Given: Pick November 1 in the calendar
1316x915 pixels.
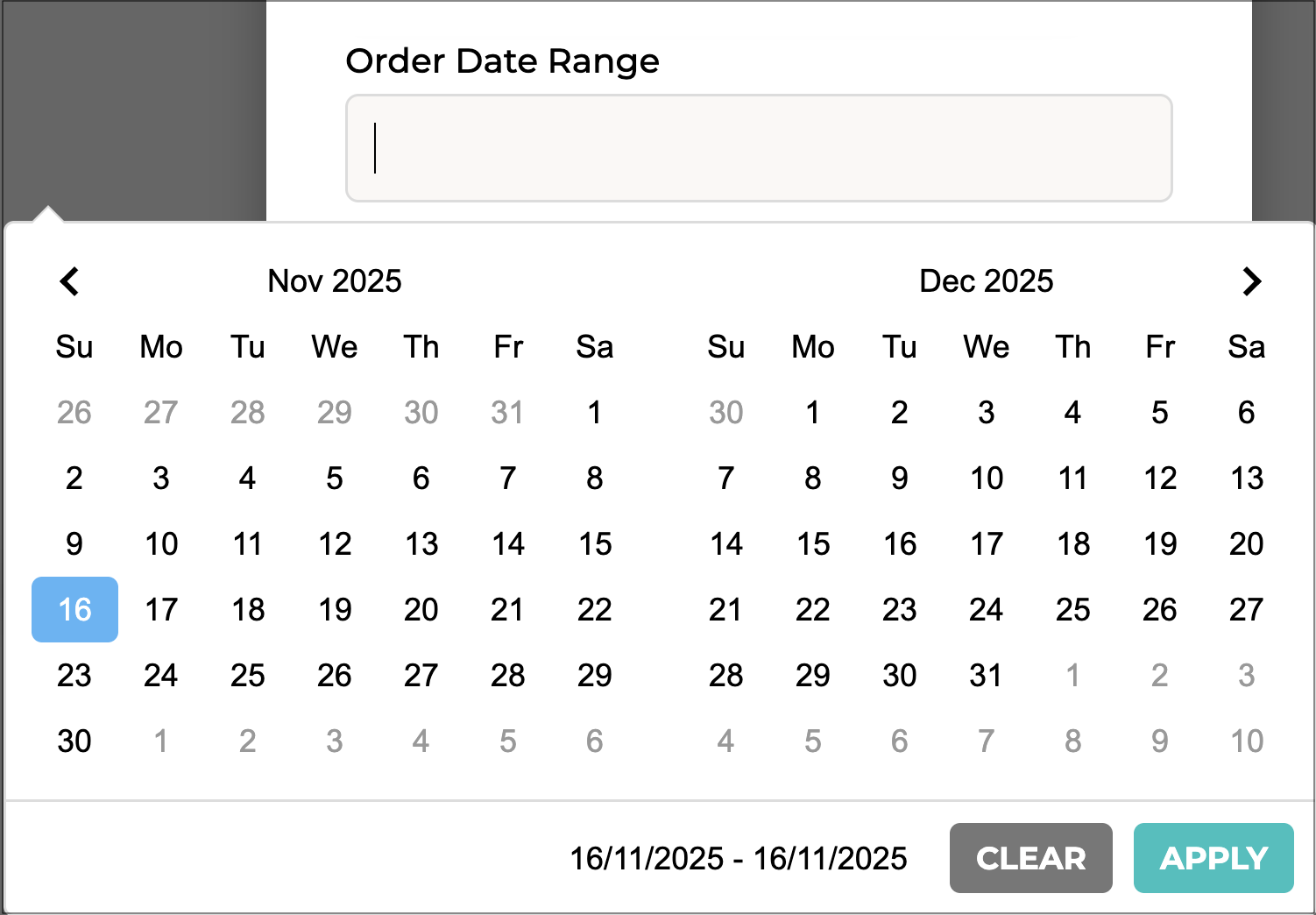Looking at the screenshot, I should click(x=594, y=412).
